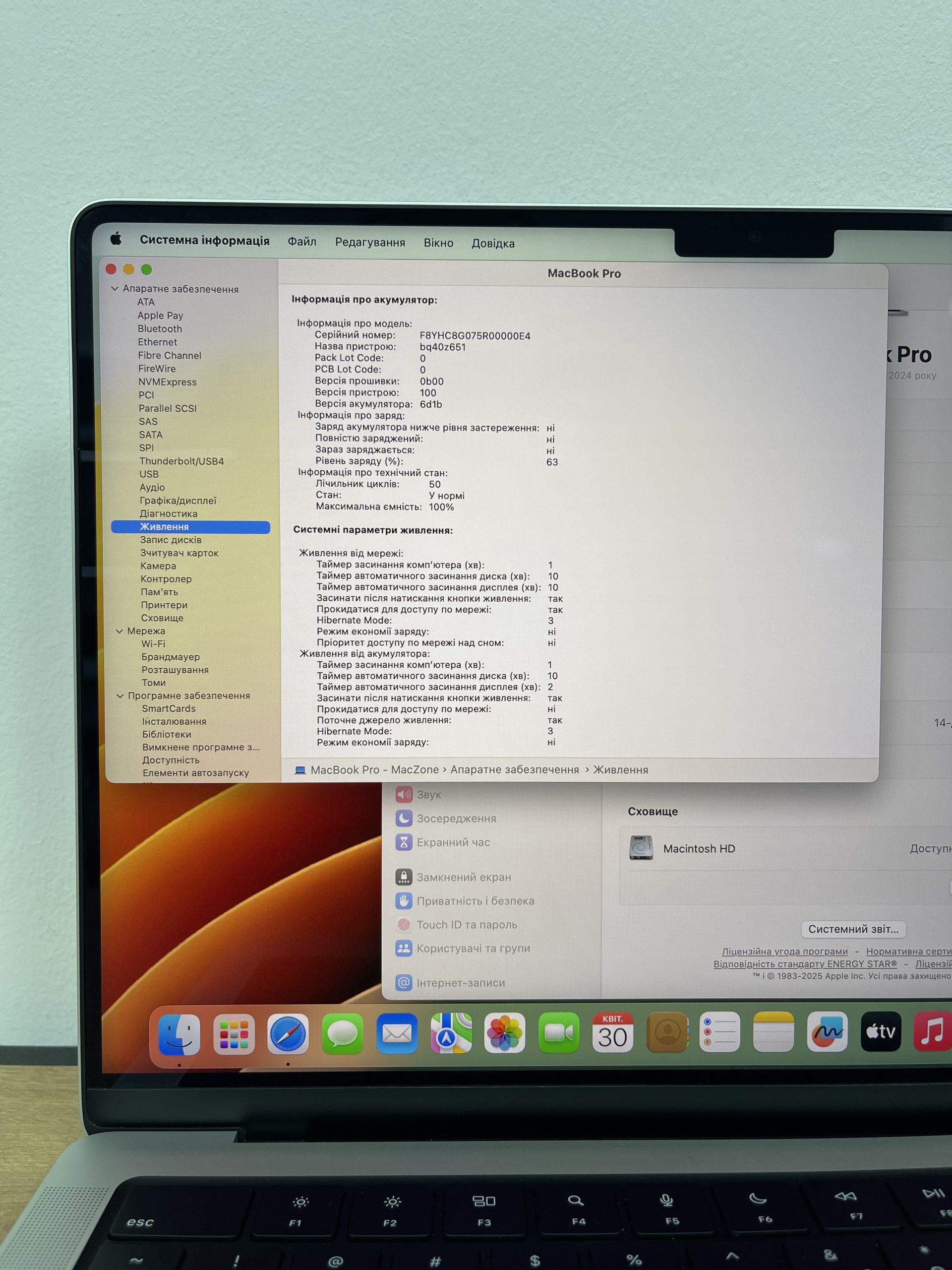
Task: Select Пам'ять in the sidebar
Action: [x=160, y=592]
